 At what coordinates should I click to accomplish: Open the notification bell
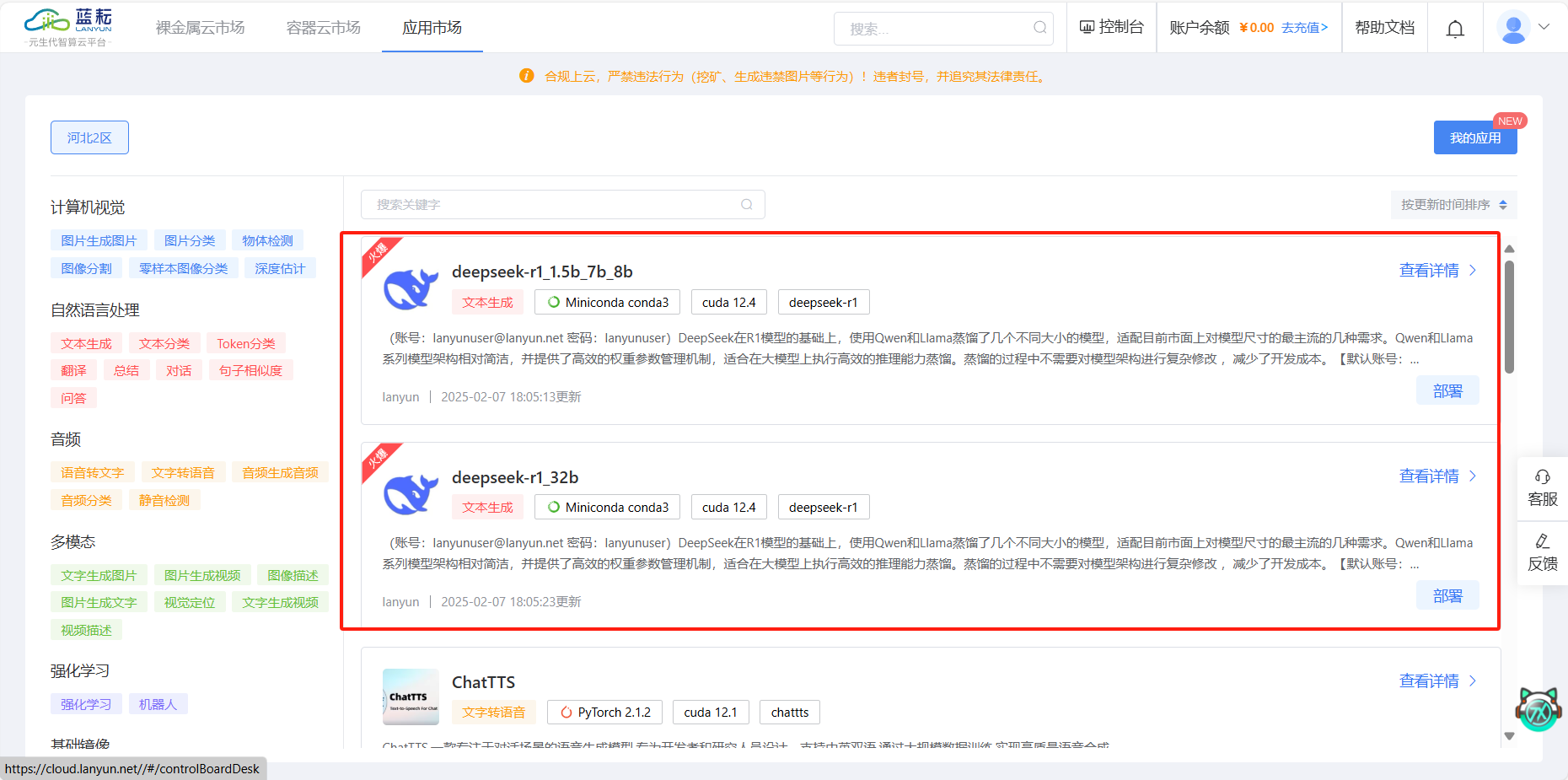(1455, 29)
